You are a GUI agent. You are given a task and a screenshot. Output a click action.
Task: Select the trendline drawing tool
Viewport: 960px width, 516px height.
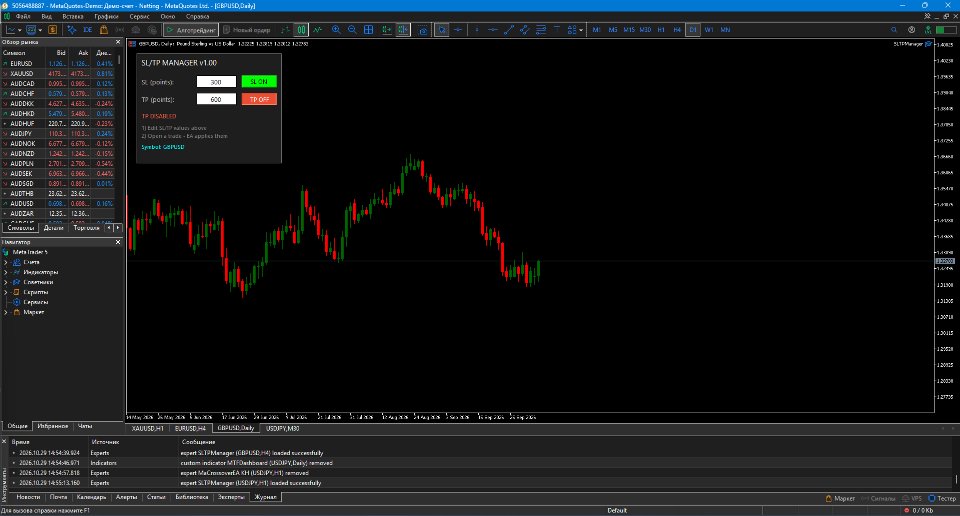click(x=509, y=29)
